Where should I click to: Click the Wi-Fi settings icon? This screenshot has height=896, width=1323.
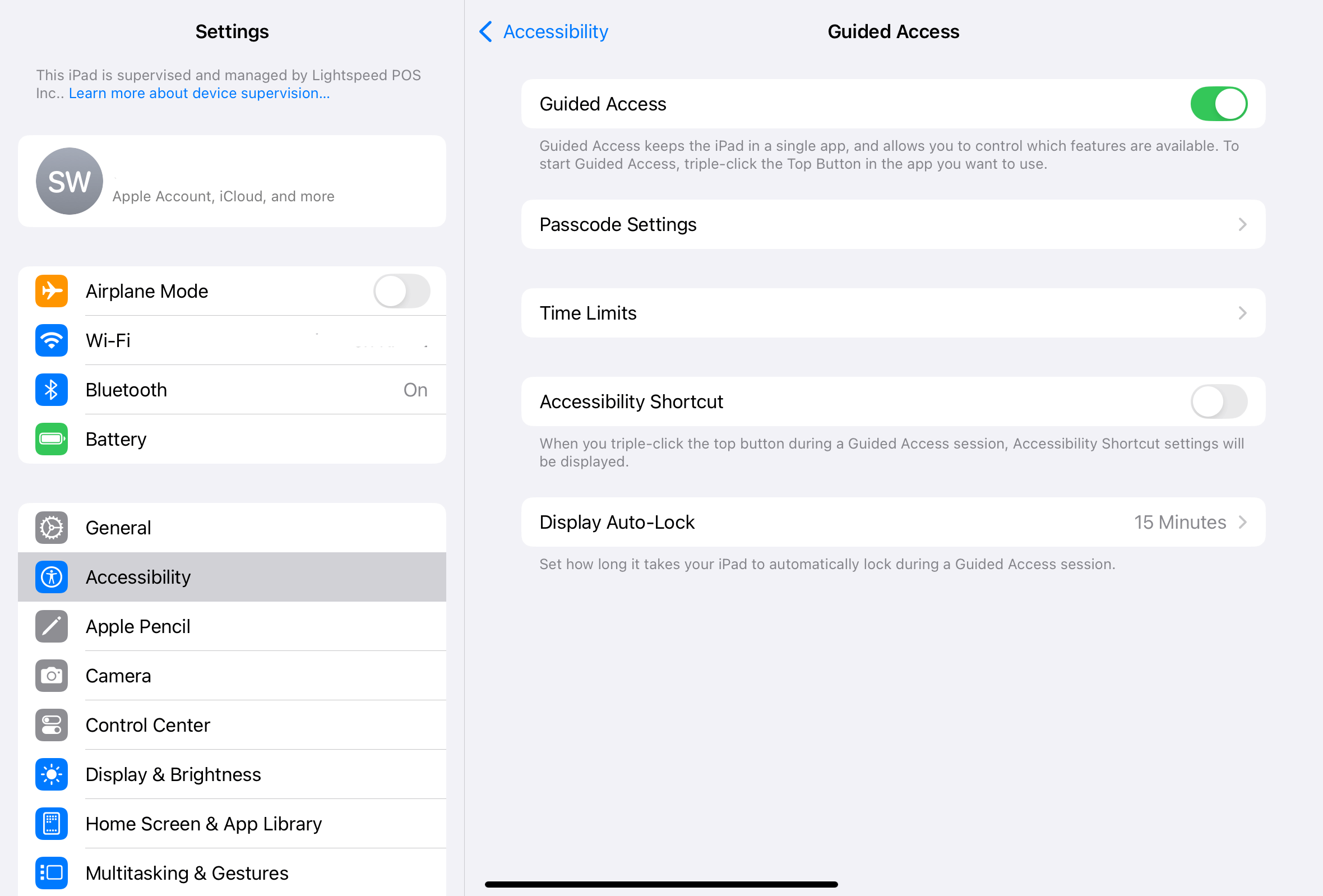click(x=51, y=340)
